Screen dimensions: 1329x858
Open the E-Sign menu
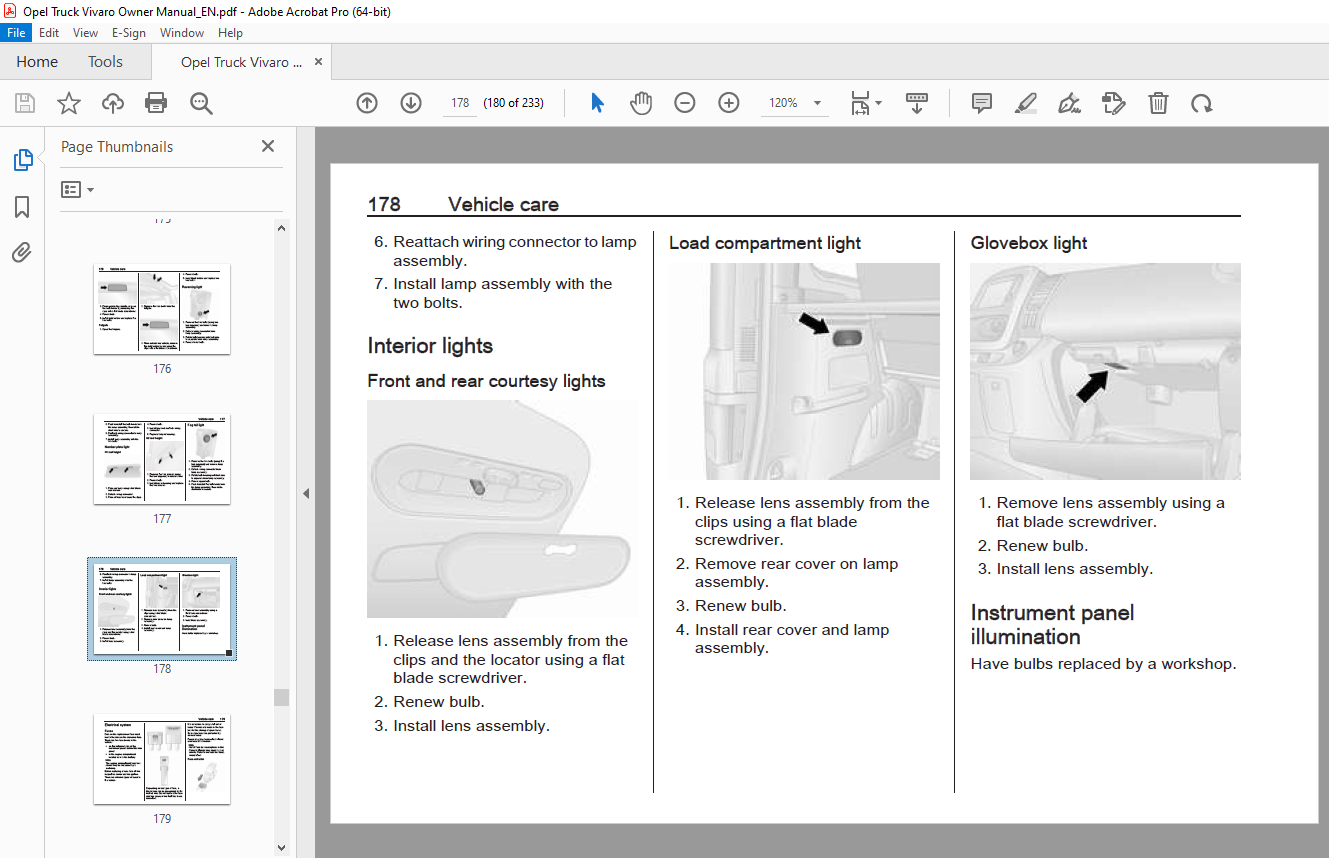(129, 33)
